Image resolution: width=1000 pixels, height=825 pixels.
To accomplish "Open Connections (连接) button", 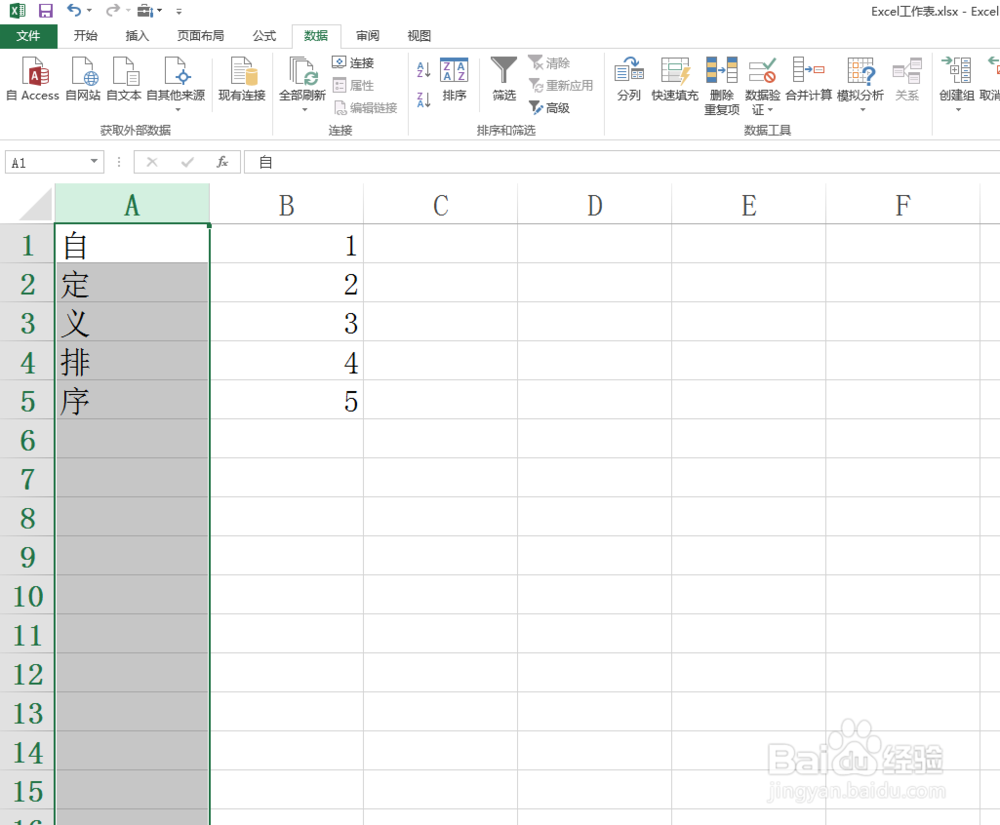I will 353,62.
